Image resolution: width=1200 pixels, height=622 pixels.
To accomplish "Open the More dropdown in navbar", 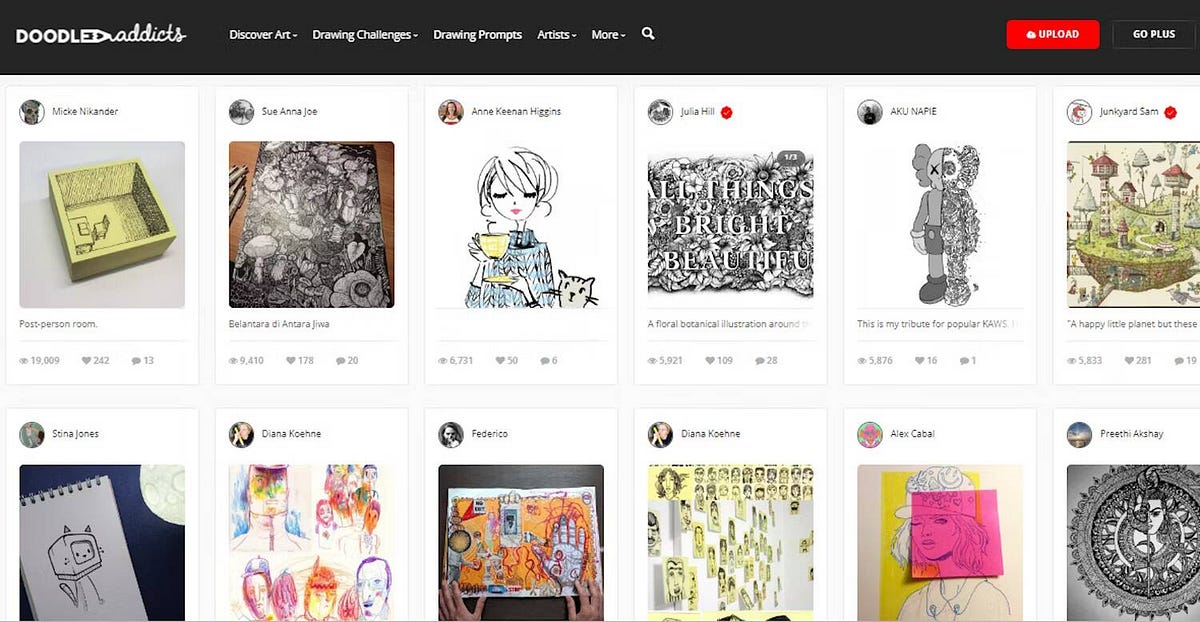I will click(x=608, y=34).
